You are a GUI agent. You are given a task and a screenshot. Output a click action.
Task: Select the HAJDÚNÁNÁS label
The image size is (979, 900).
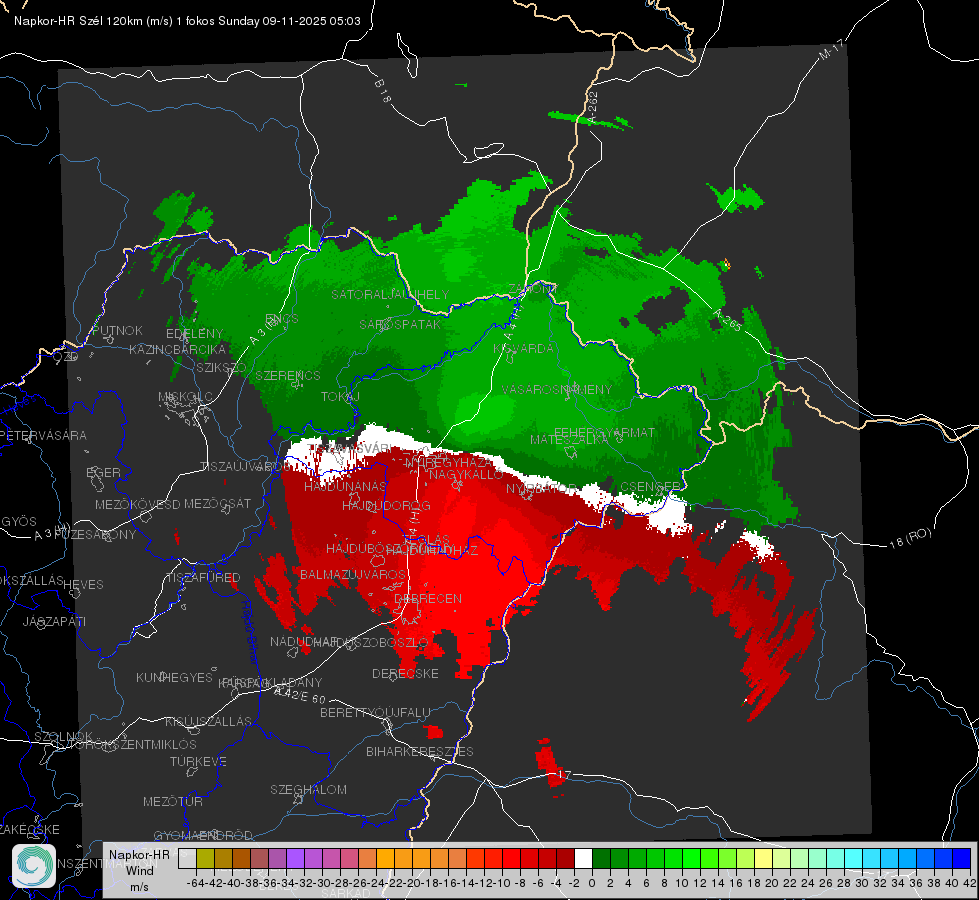[x=345, y=486]
